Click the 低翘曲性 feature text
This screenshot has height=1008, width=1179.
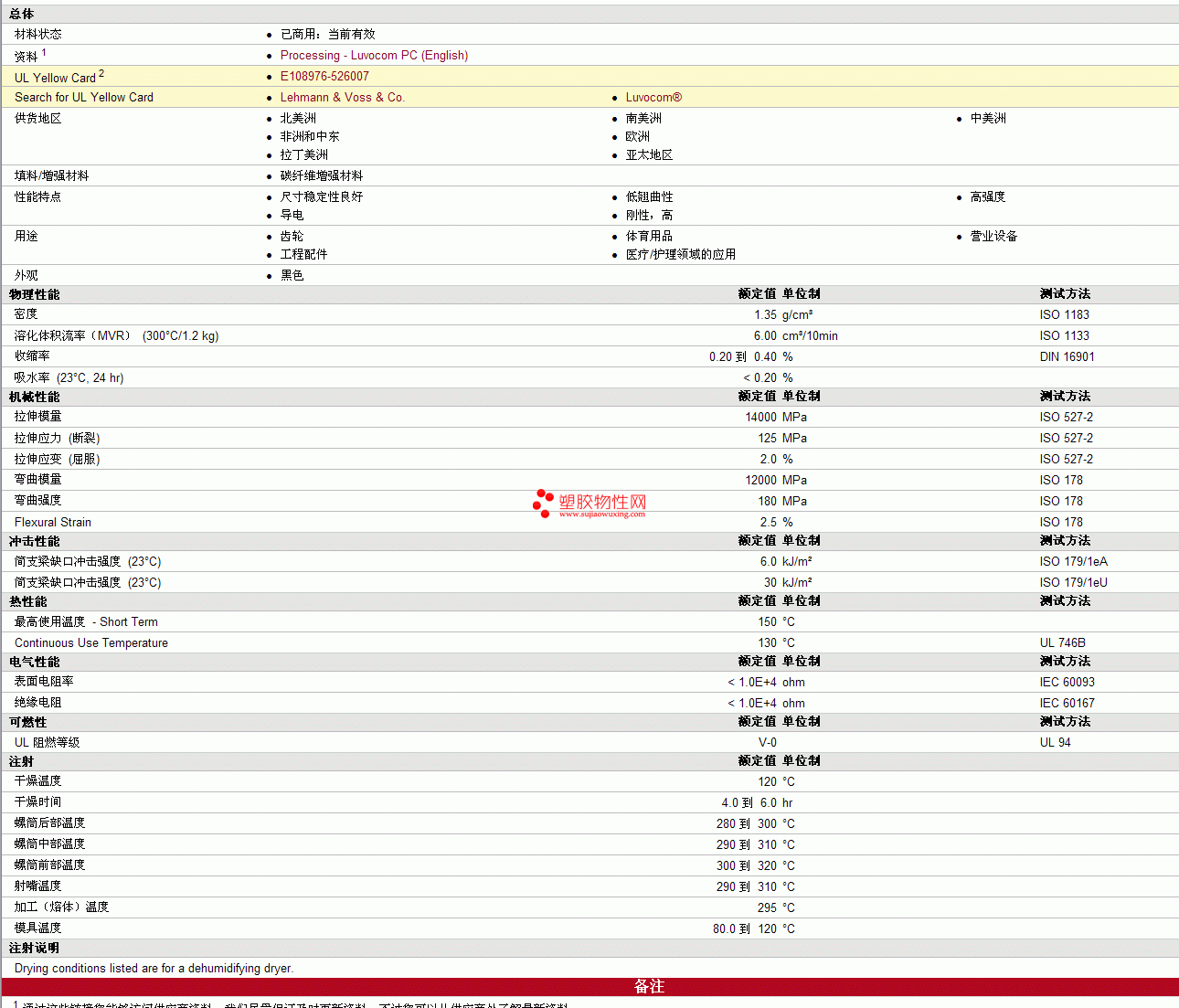(649, 196)
